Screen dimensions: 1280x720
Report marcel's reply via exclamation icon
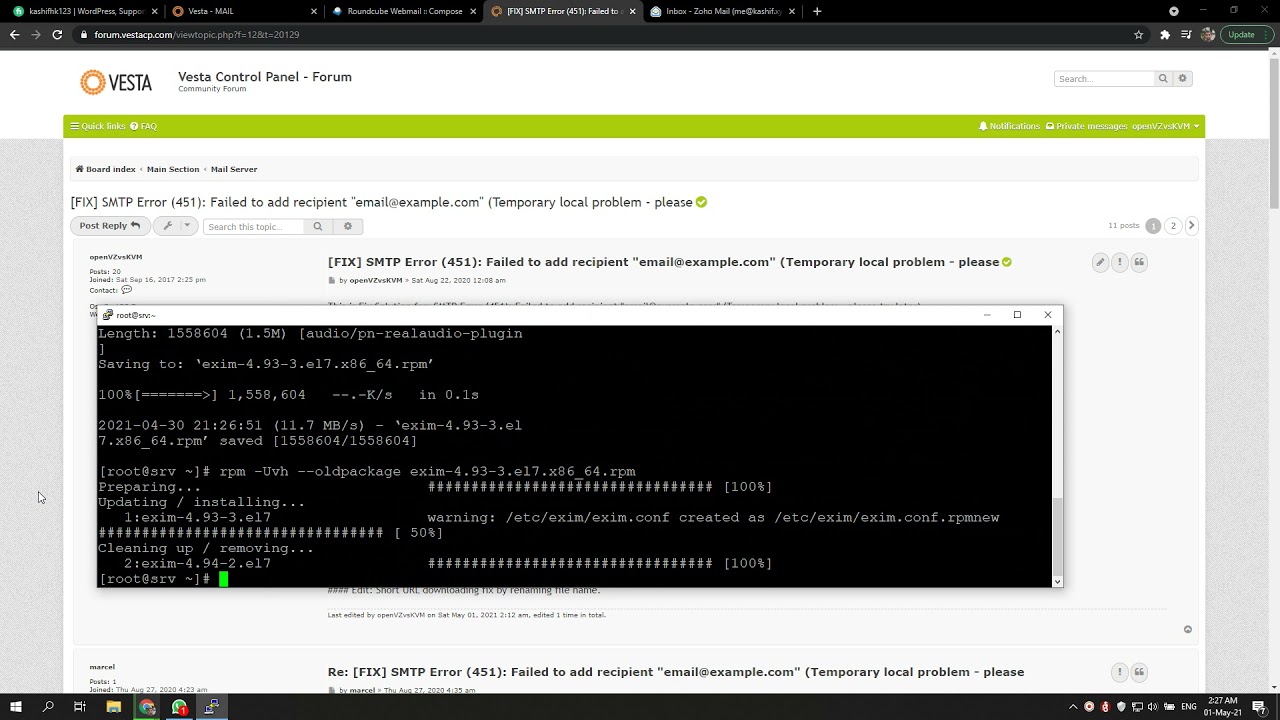[x=1120, y=672]
